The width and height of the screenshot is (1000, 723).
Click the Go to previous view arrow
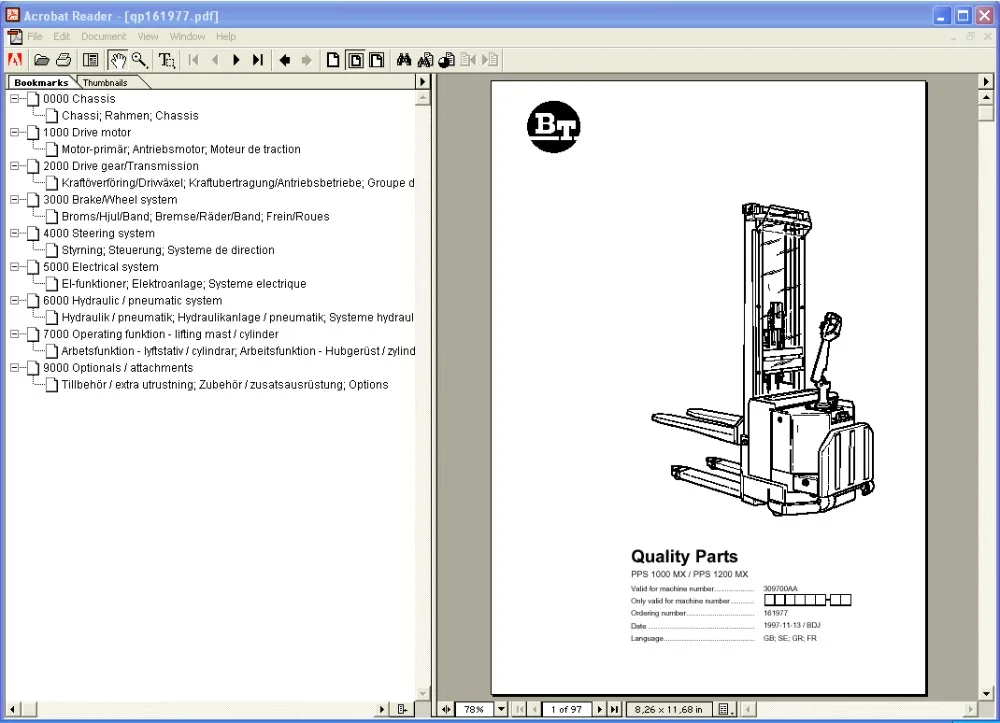point(285,60)
